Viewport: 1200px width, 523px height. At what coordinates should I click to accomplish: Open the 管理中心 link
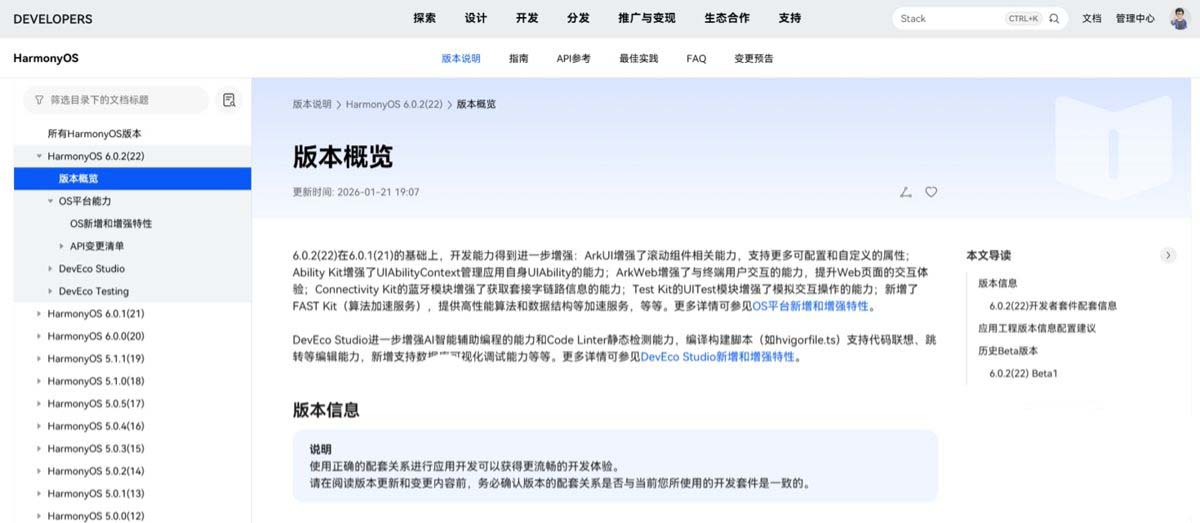(1135, 18)
